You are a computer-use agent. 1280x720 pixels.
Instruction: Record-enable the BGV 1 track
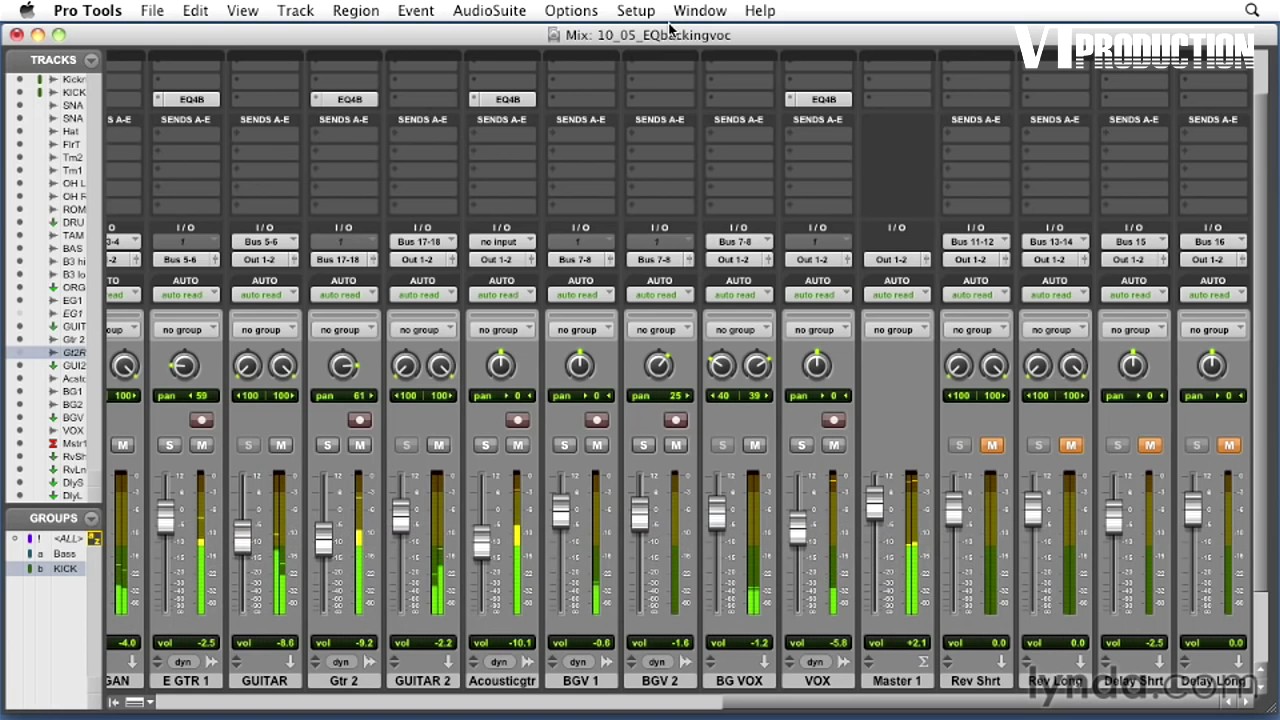click(x=597, y=420)
